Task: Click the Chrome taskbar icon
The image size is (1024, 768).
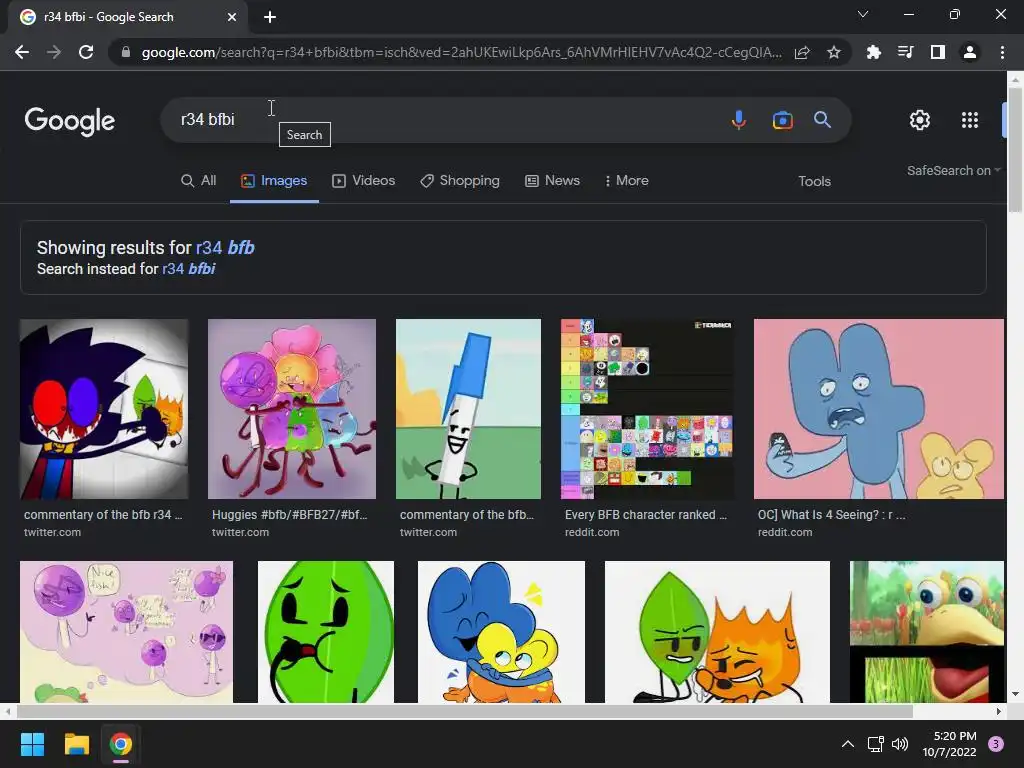Action: [x=120, y=744]
